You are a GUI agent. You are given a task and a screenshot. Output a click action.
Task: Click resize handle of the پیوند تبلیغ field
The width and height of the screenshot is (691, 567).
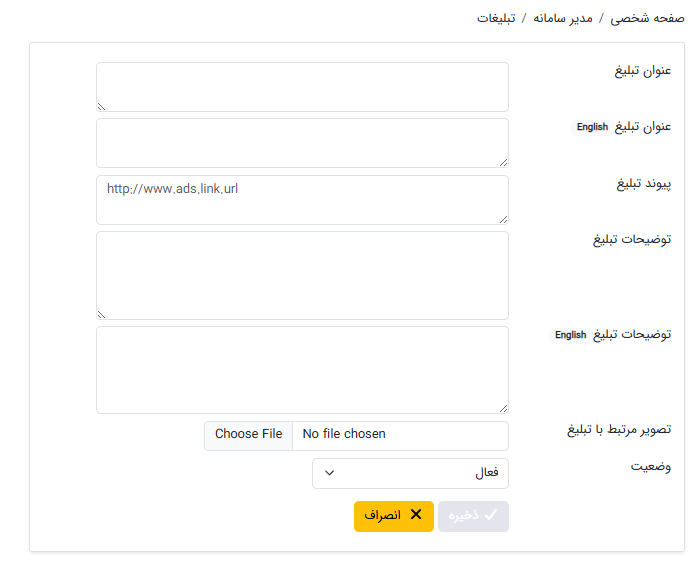tap(502, 218)
